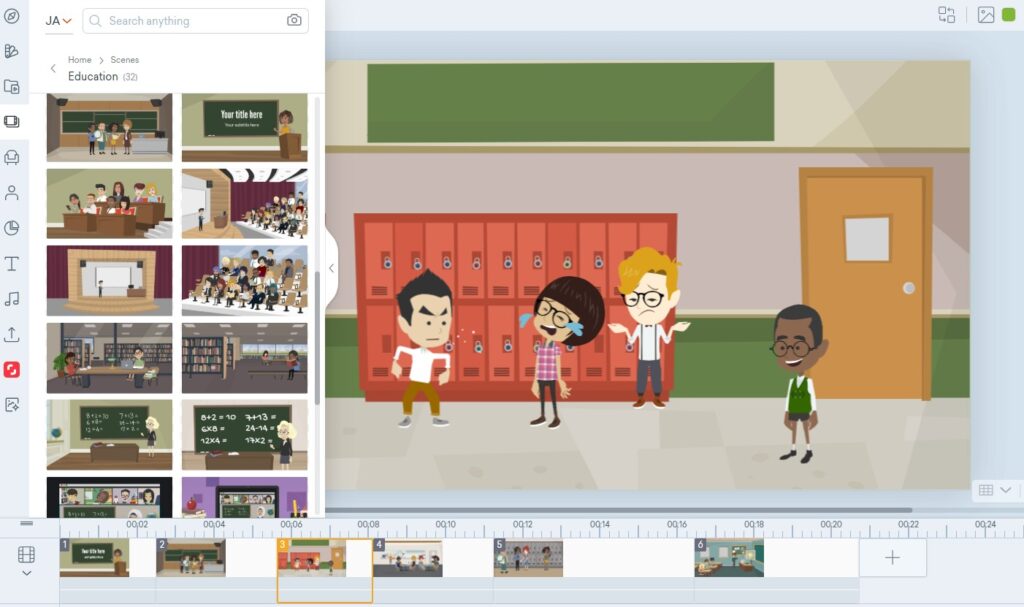The width and height of the screenshot is (1024, 607).
Task: Click the Upload icon in sidebar
Action: [x=12, y=334]
